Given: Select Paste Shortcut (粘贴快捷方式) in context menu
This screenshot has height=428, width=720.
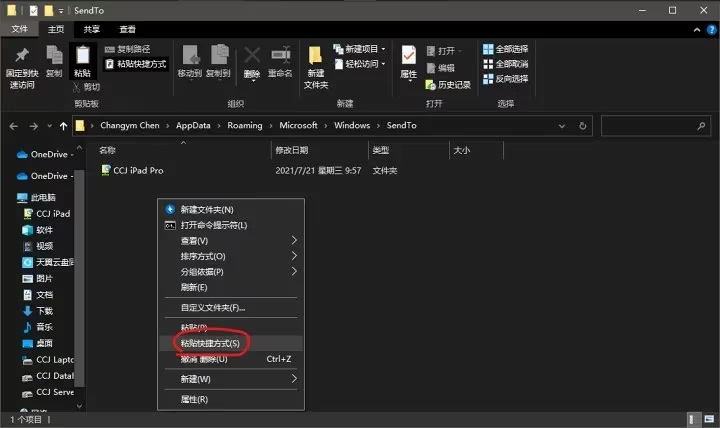Looking at the screenshot, I should (x=210, y=343).
